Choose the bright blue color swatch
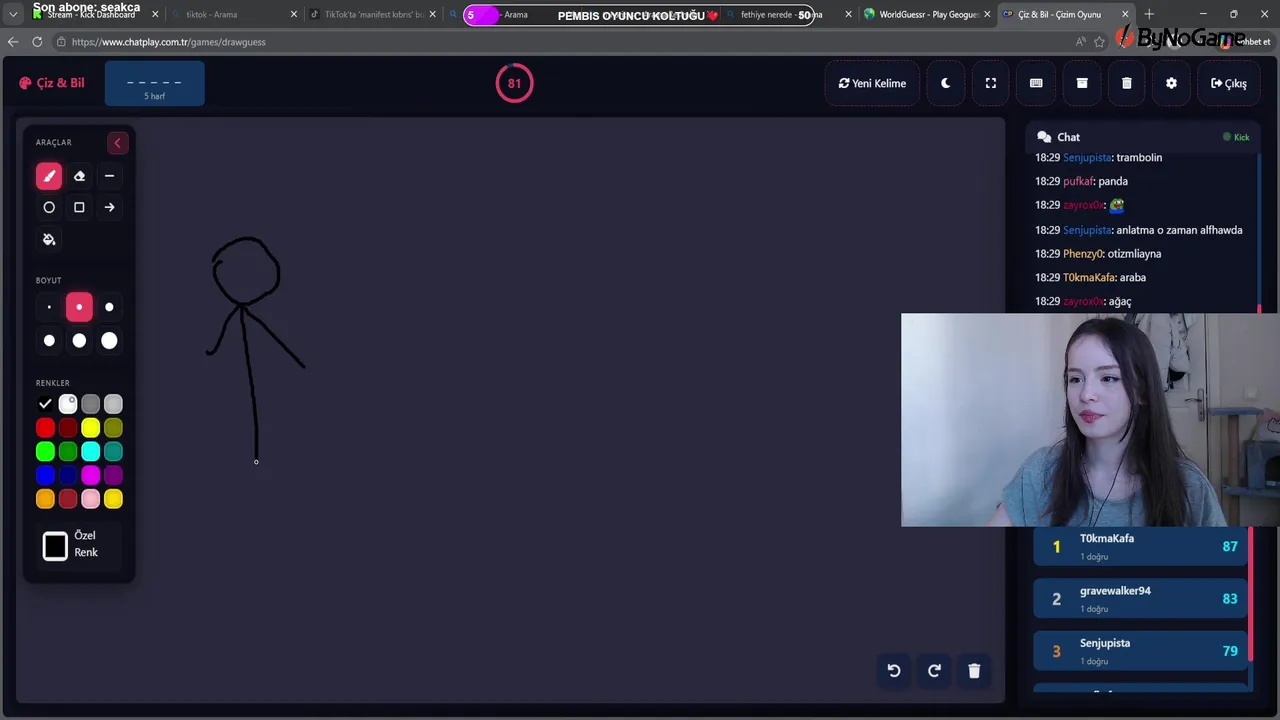Screen dimensions: 1280x720 45,475
